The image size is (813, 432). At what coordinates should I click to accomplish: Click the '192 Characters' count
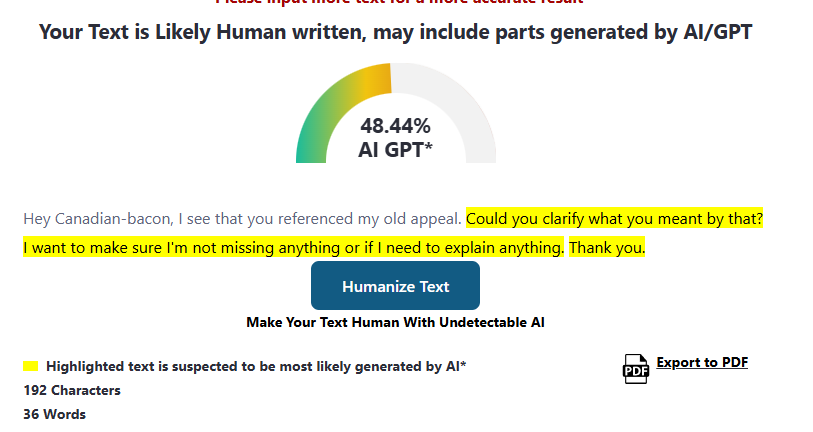72,390
